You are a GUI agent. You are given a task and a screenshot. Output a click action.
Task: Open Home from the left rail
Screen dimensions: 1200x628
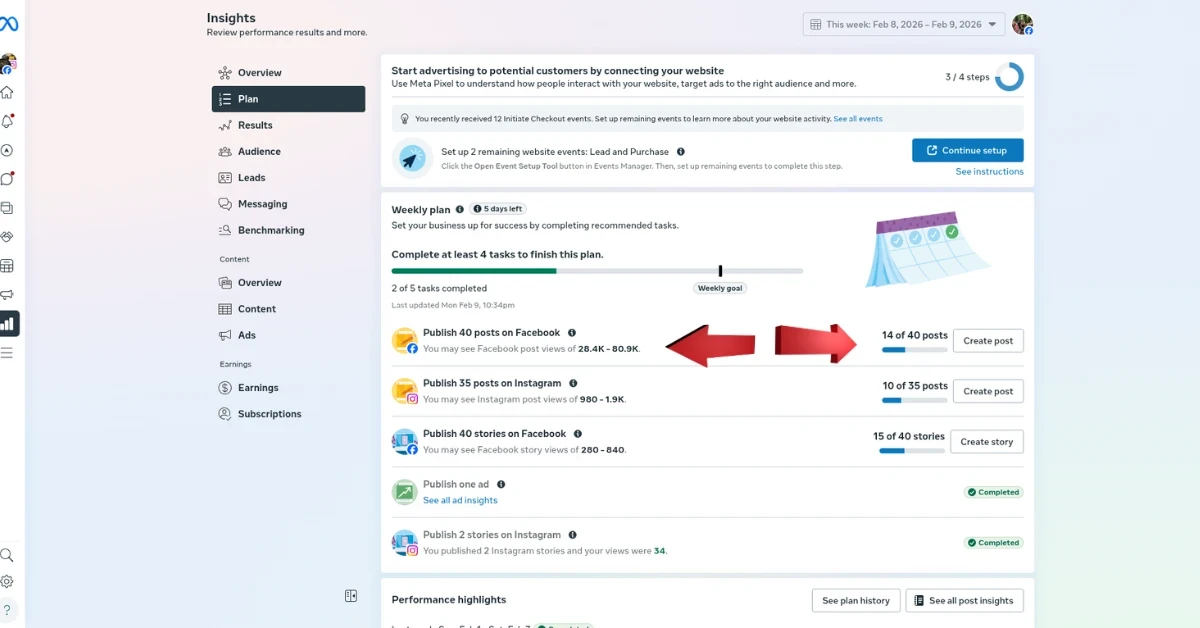[x=7, y=93]
